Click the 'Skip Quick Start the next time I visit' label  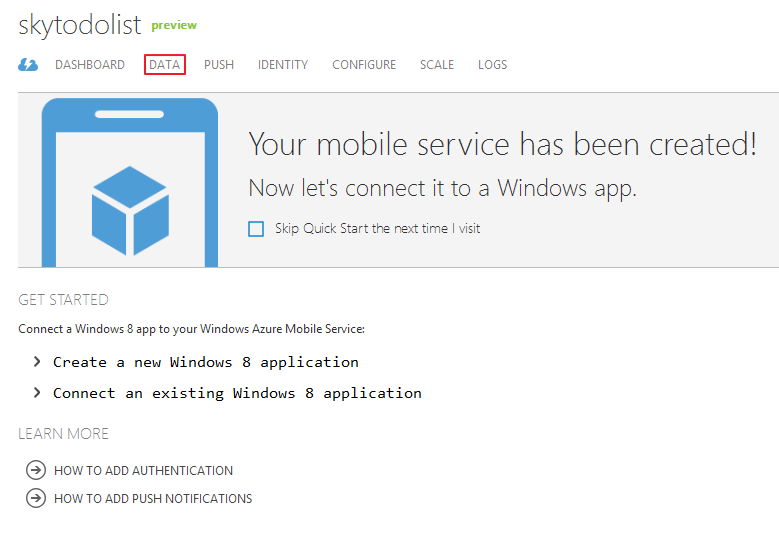378,229
